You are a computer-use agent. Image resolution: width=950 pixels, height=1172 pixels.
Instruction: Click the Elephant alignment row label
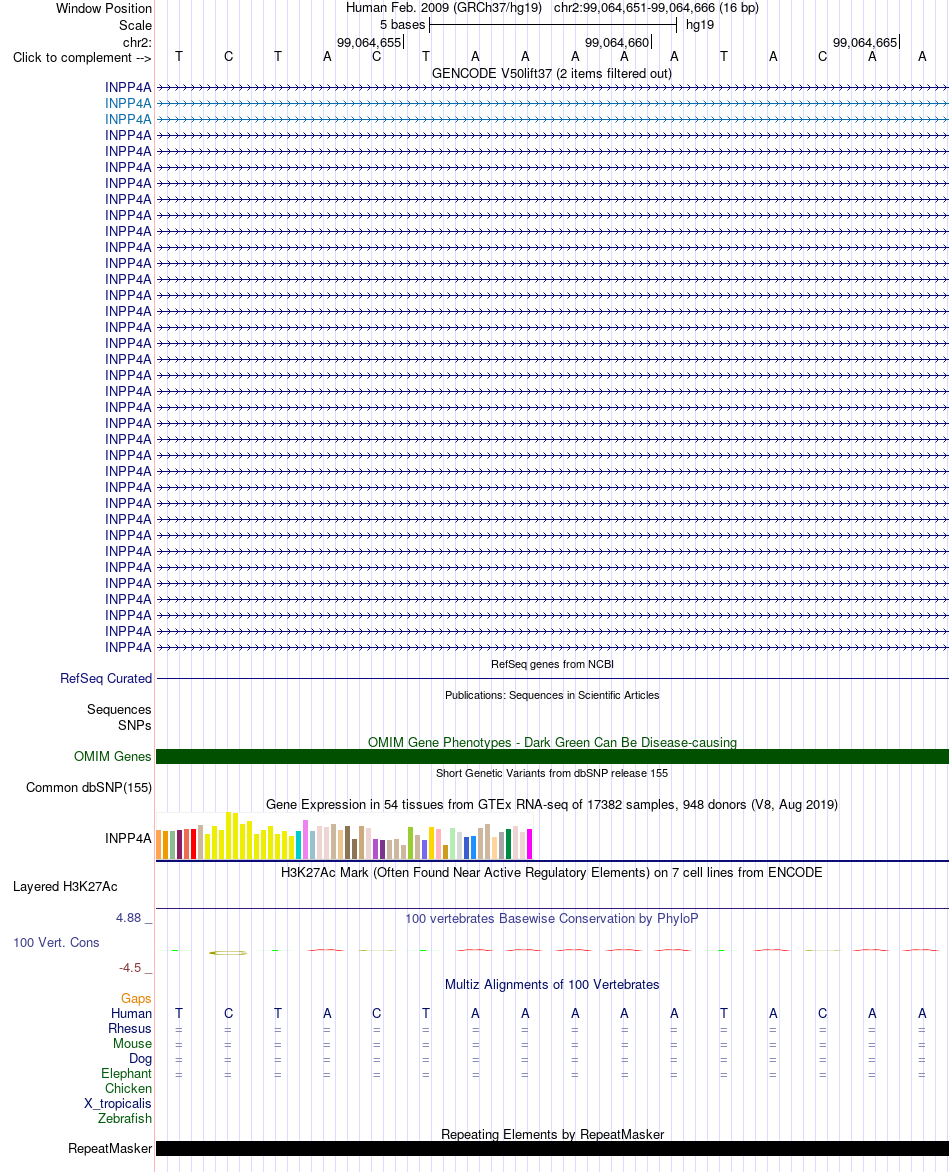tap(126, 1073)
